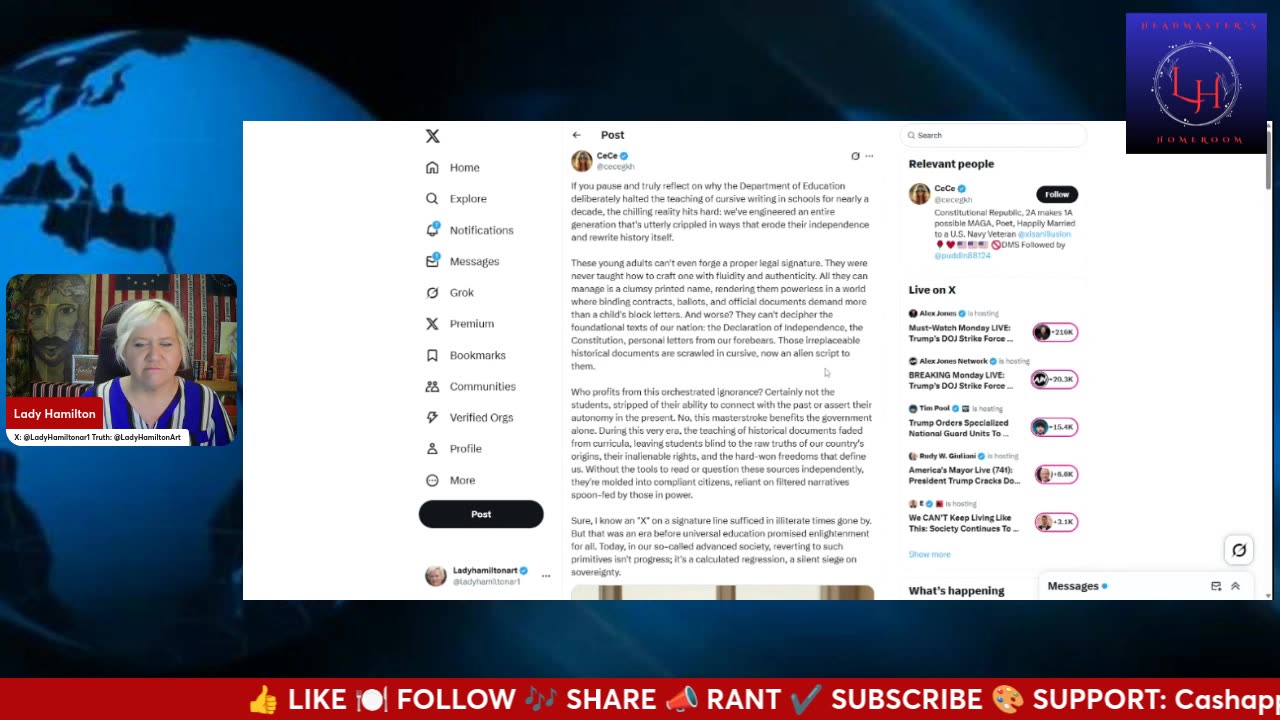Click @cecegkh handle under post author

click(x=616, y=167)
